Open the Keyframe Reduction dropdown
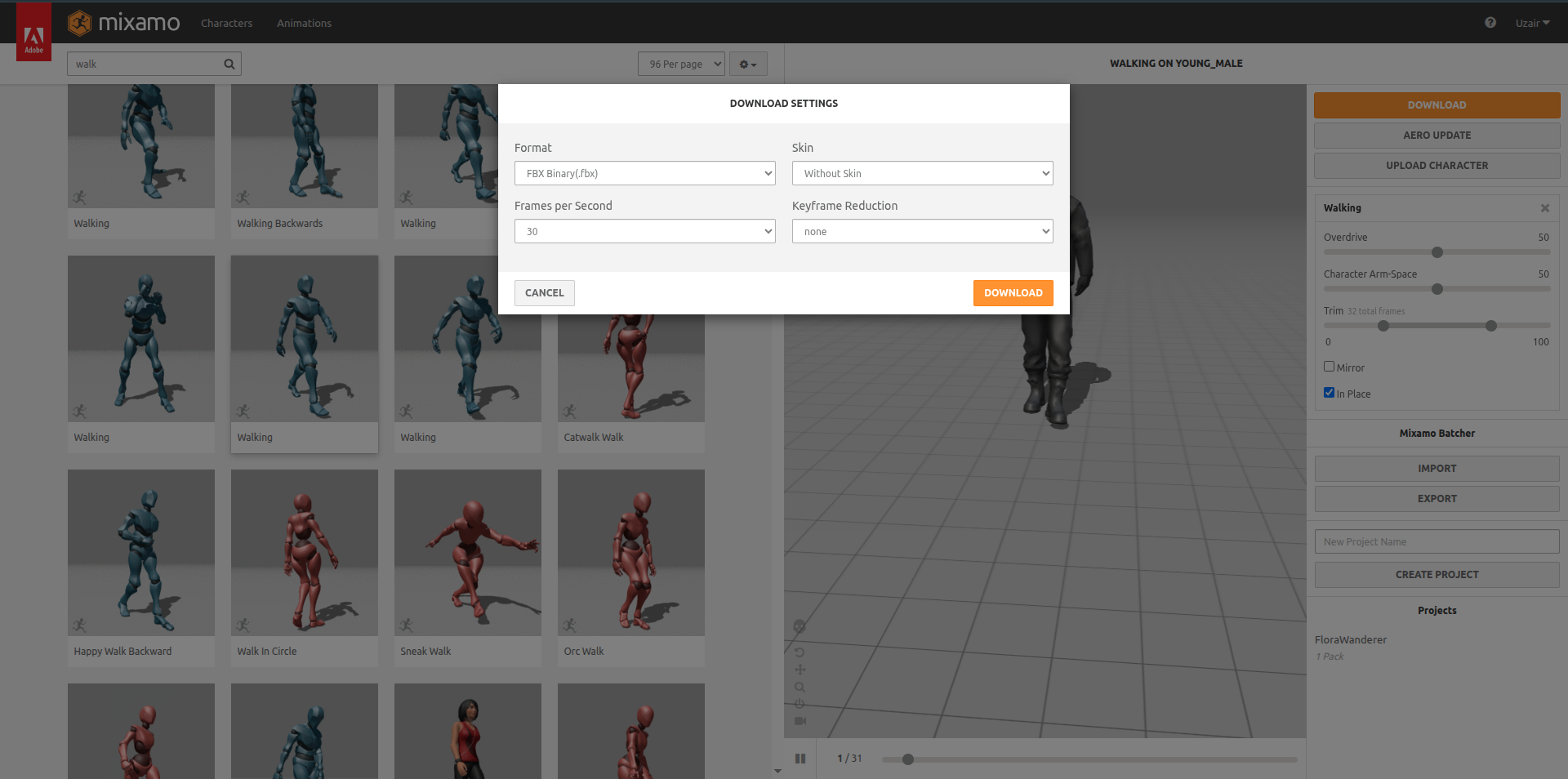1568x779 pixels. (x=921, y=231)
